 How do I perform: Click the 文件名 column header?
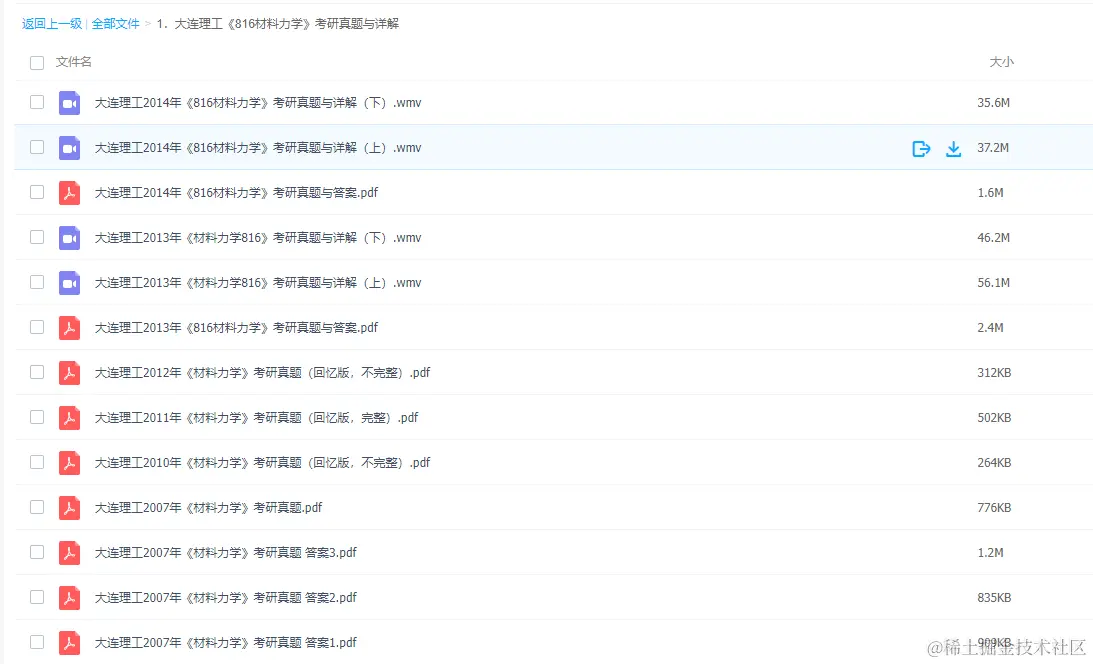coord(73,62)
